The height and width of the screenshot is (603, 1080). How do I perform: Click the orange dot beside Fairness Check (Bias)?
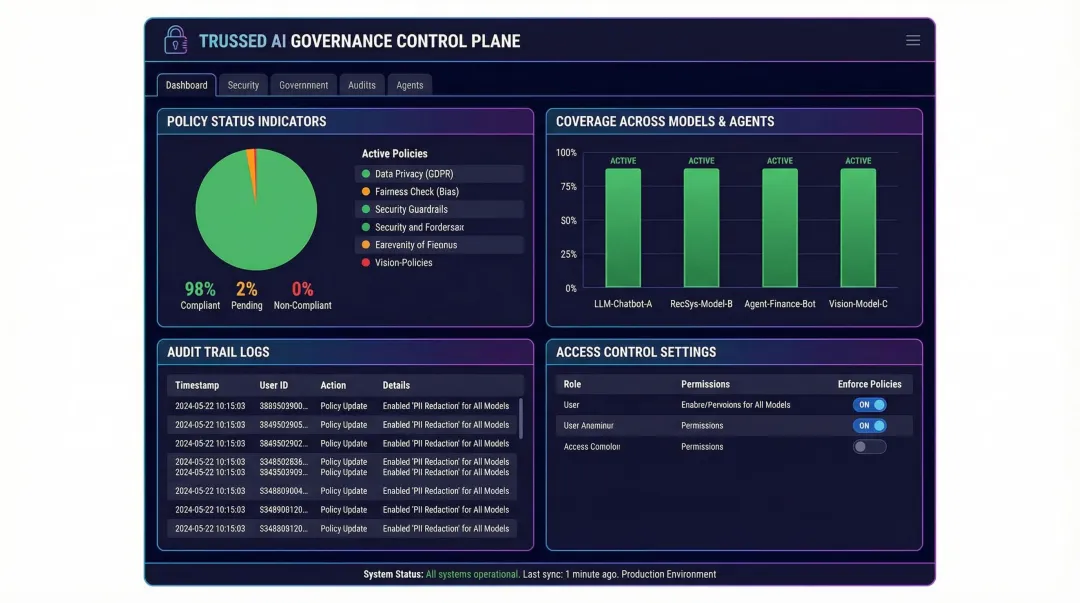[366, 191]
